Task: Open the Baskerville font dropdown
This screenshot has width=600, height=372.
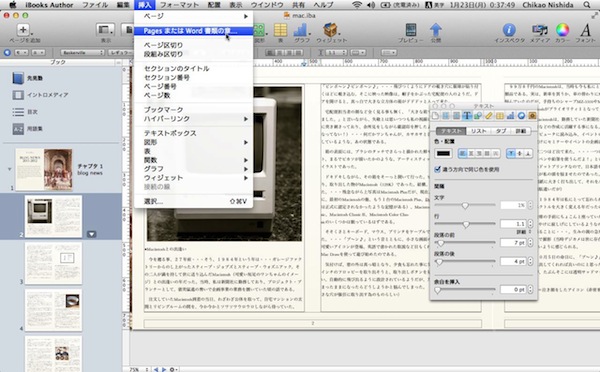Action: click(x=83, y=52)
